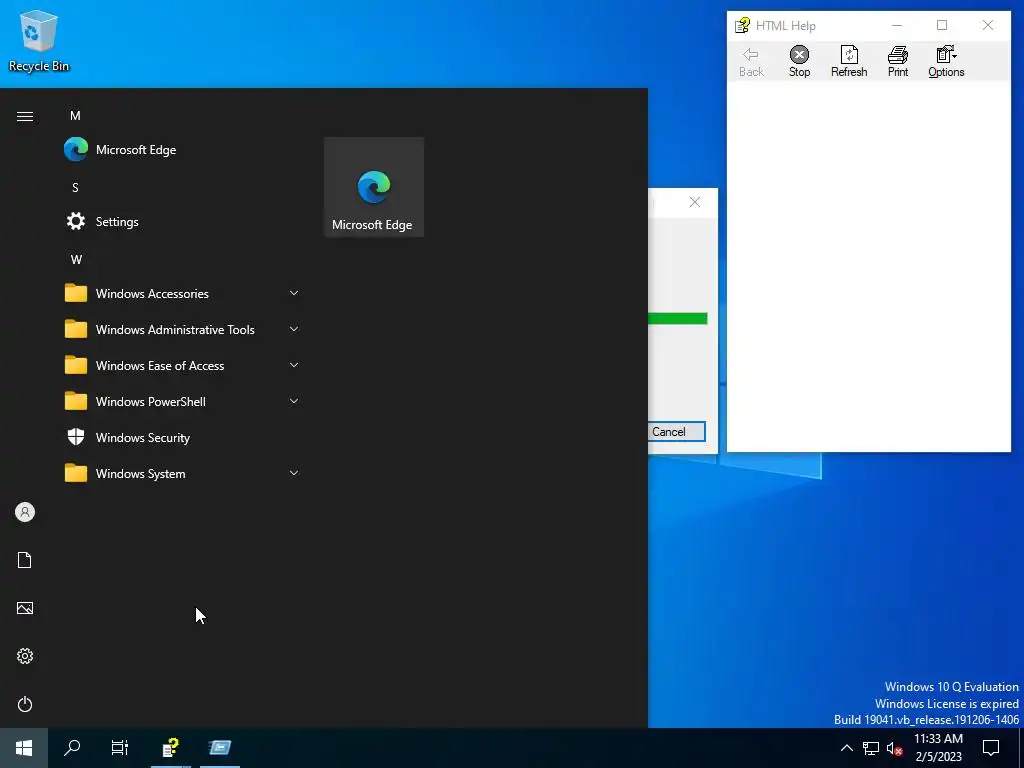Open Pictures icon in Start sidebar
The width and height of the screenshot is (1024, 768).
point(25,608)
